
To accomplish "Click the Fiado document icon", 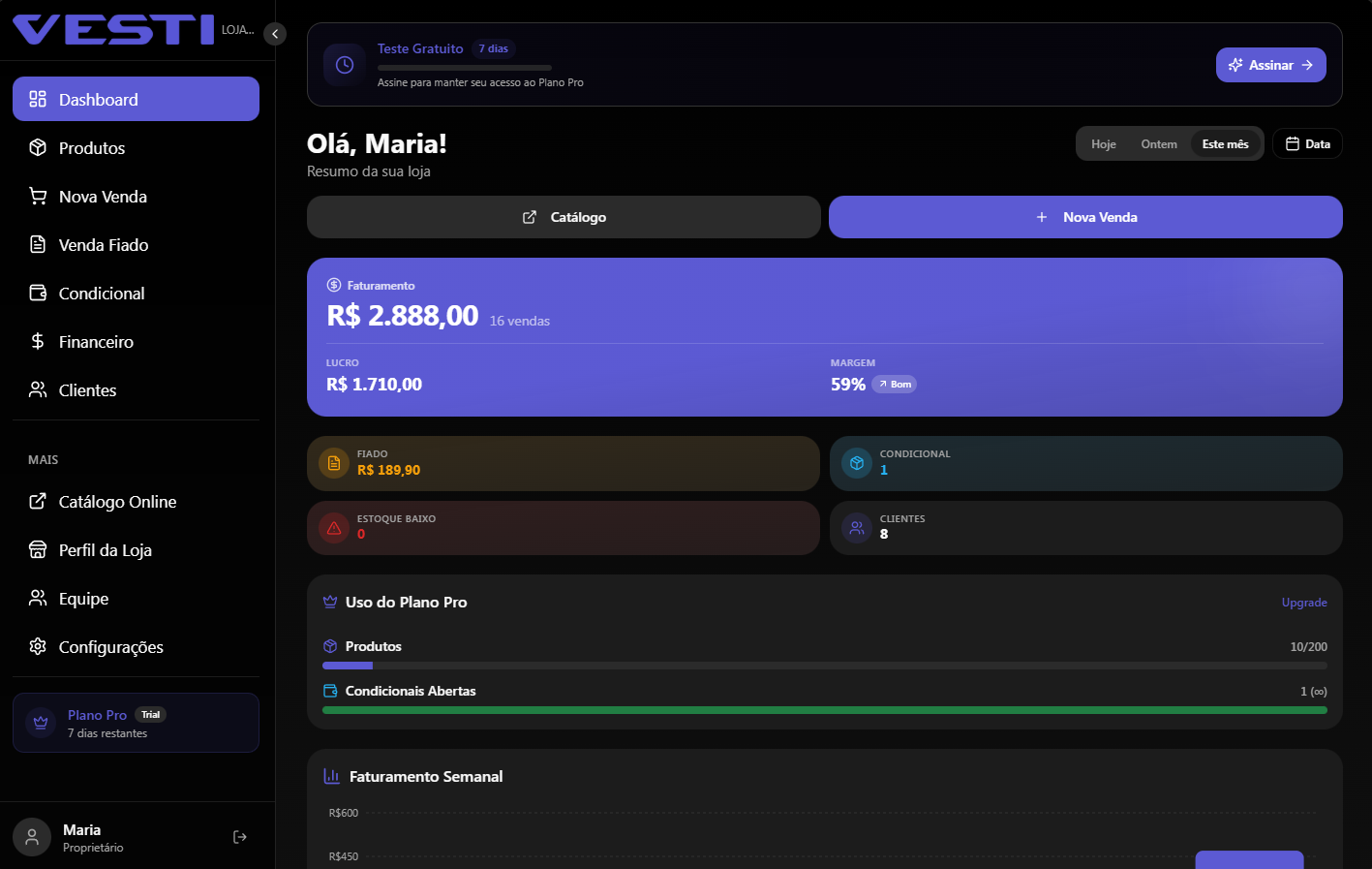I will [334, 463].
